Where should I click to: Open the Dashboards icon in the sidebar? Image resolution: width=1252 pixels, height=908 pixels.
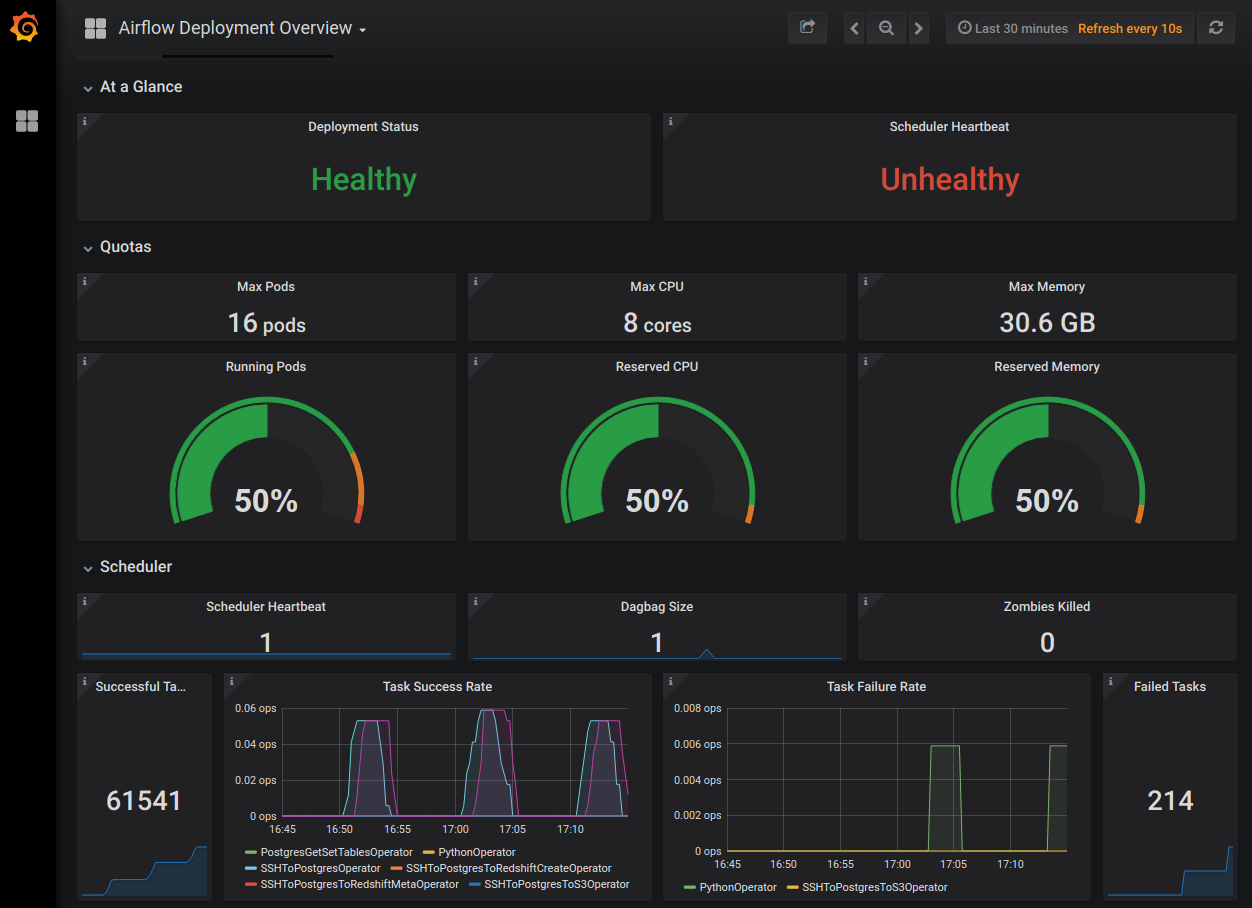click(25, 121)
